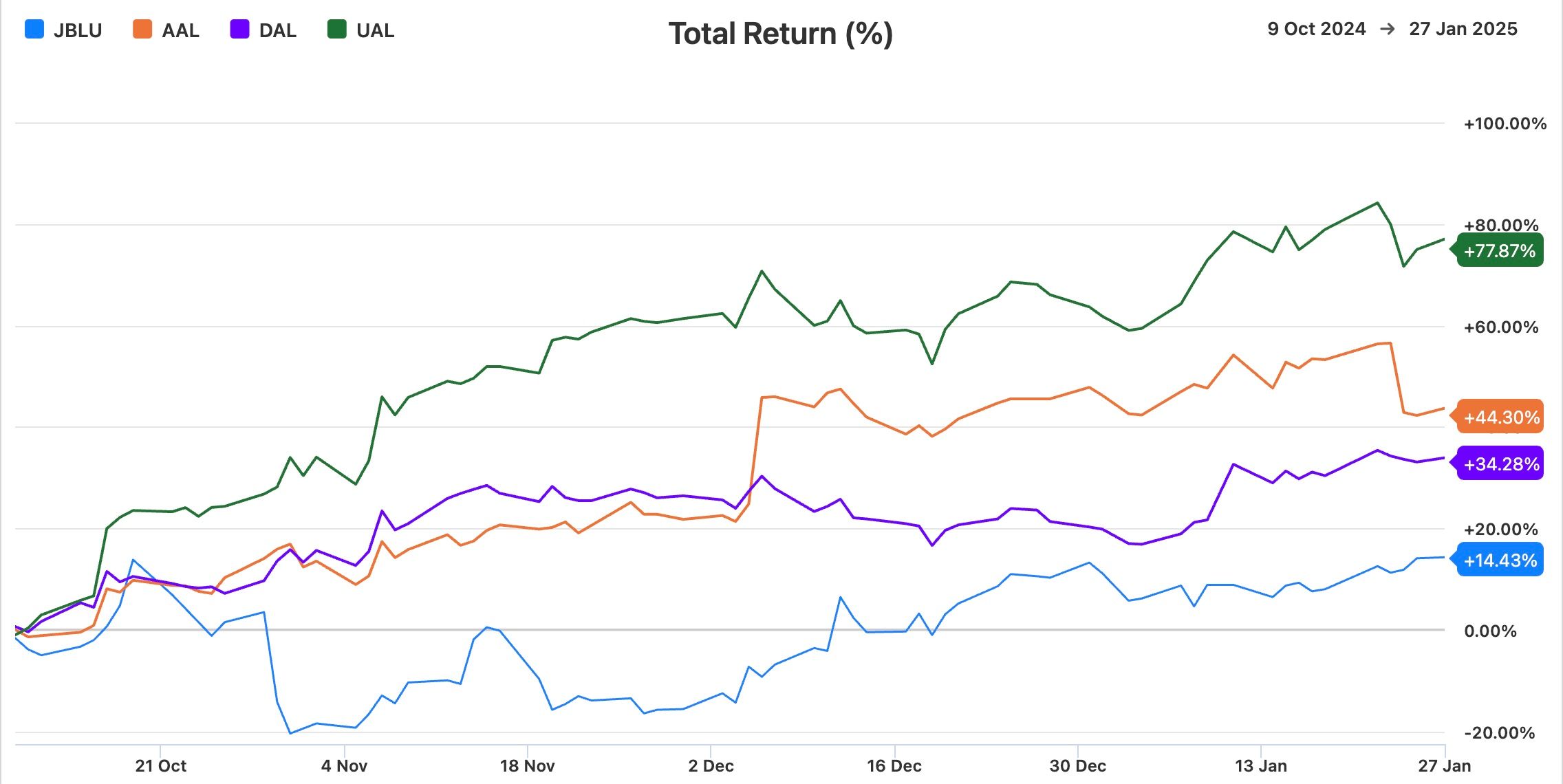
Task: Click the 2 Dec axis marker
Action: click(x=711, y=765)
